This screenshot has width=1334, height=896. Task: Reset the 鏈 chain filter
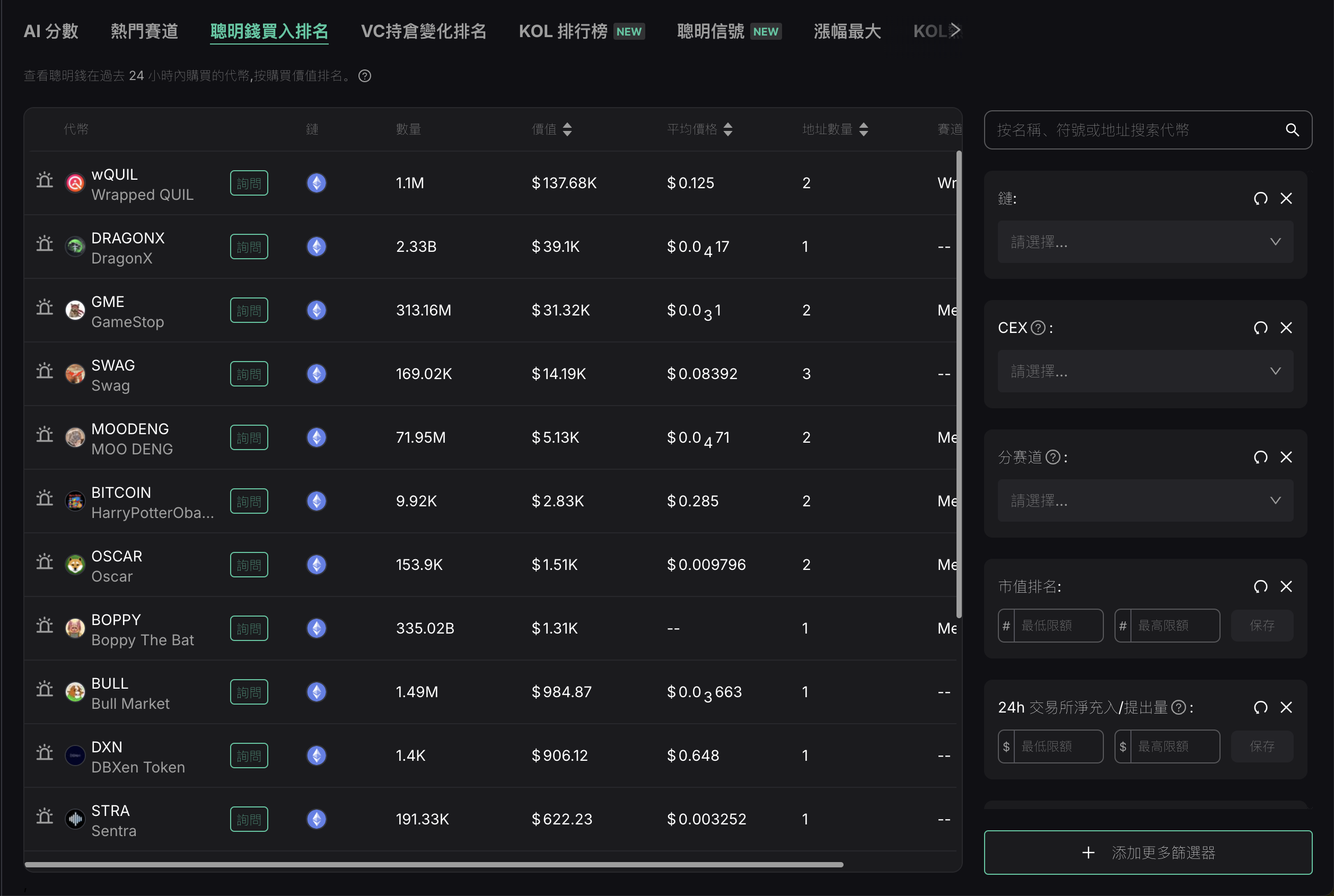[1260, 199]
